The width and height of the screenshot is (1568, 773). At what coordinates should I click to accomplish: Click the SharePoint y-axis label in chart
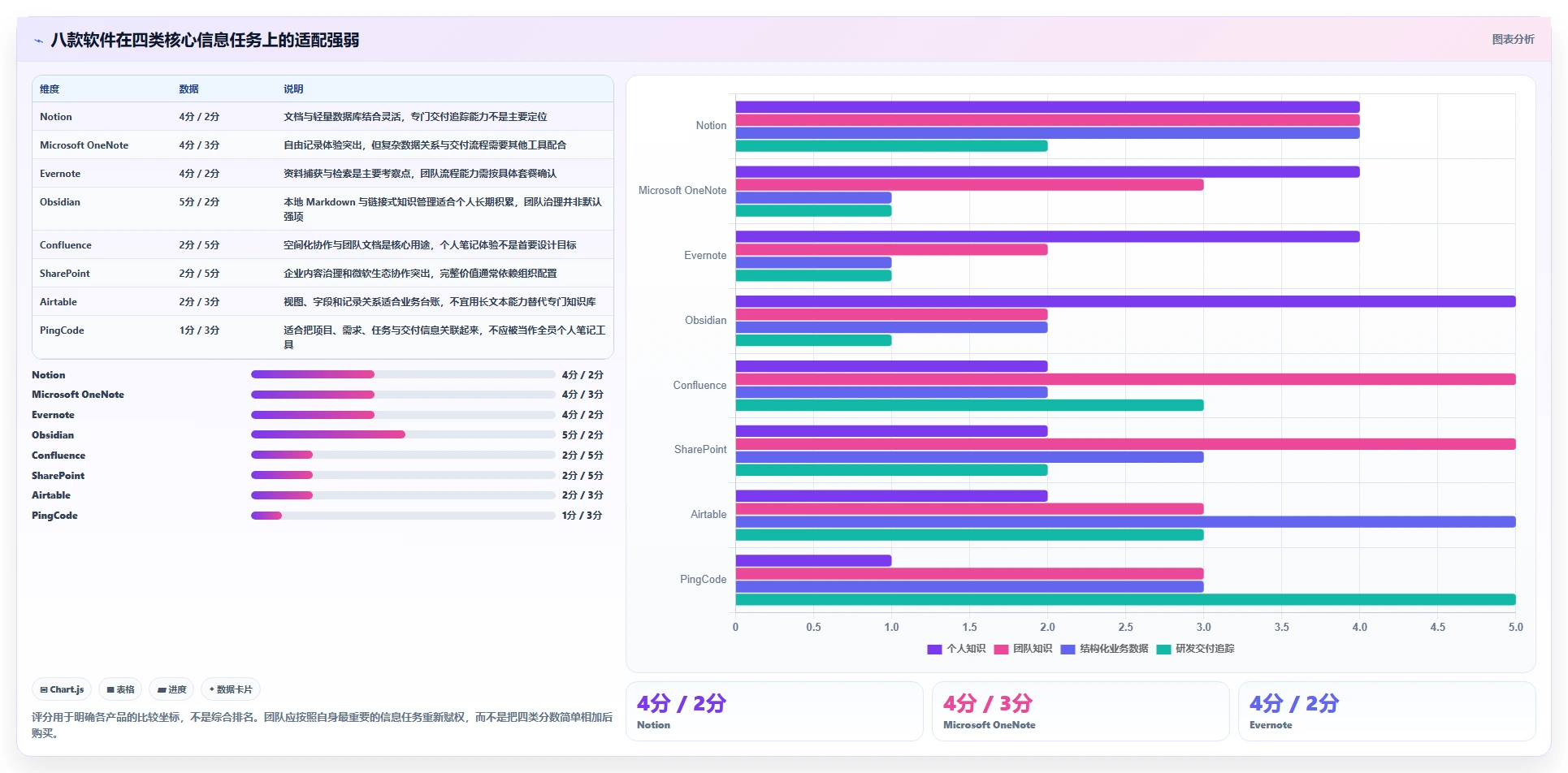pos(700,450)
